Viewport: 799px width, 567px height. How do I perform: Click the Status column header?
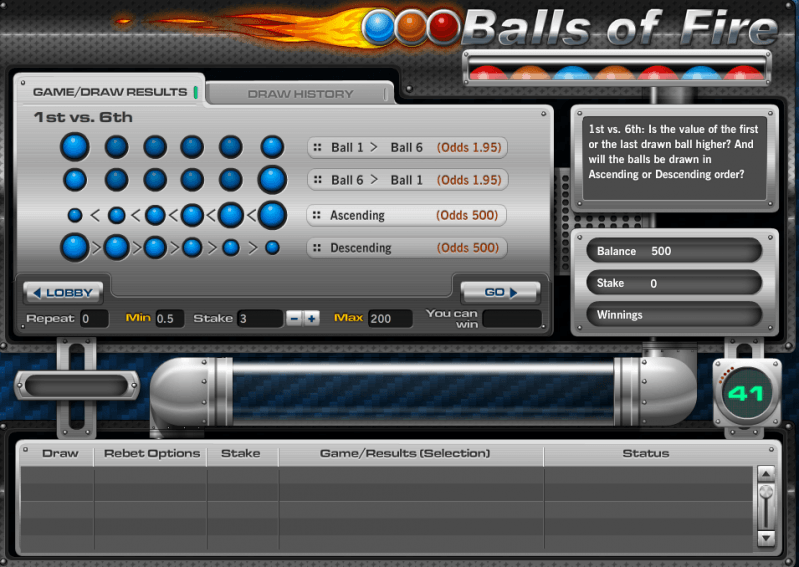646,453
